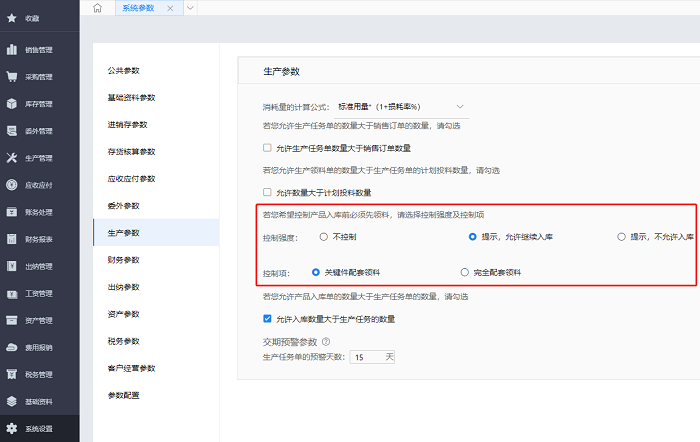Close the 系统参数 tab
Image resolution: width=700 pixels, height=442 pixels.
(169, 8)
